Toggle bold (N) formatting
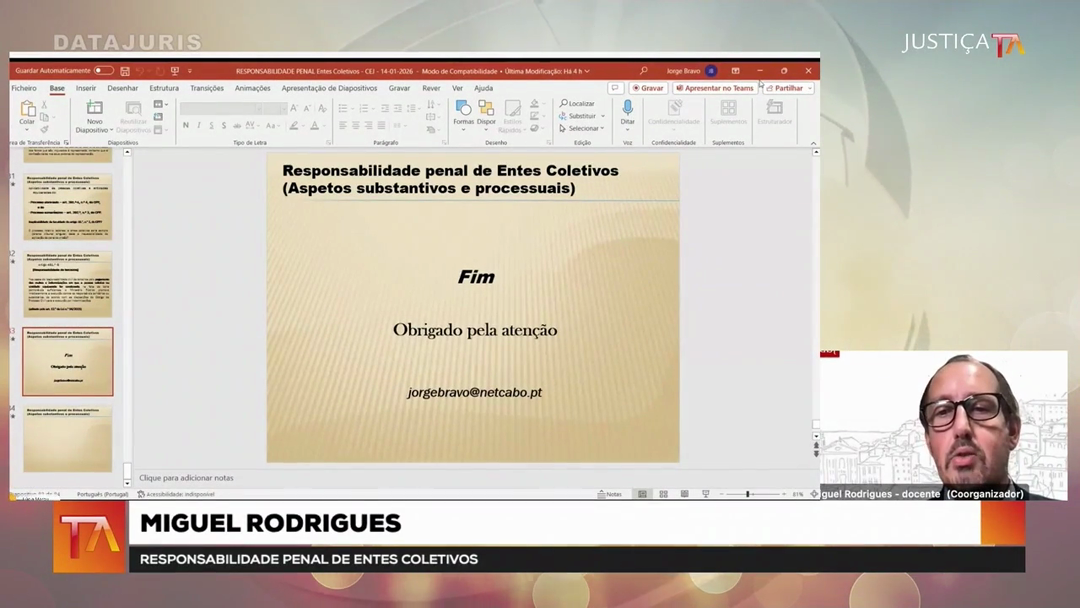Image resolution: width=1080 pixels, height=608 pixels. coord(185,126)
